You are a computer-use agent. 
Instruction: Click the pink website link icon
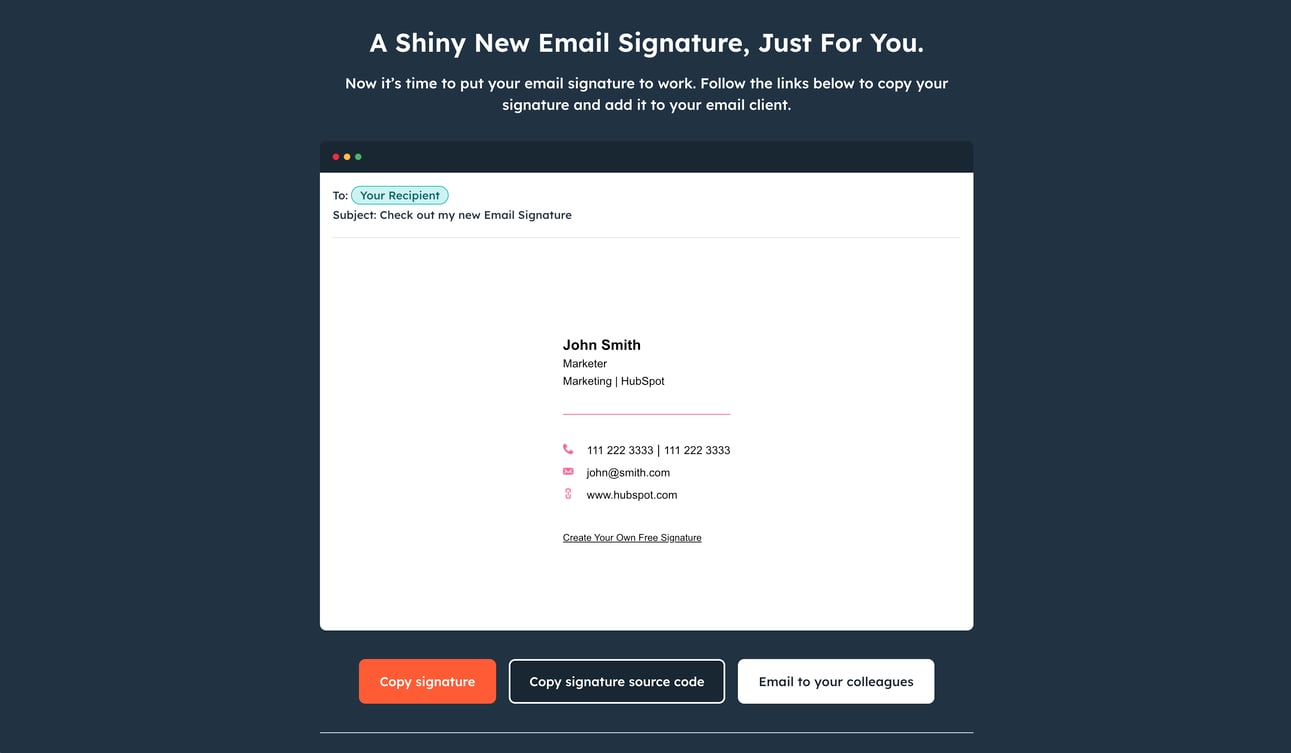(568, 494)
